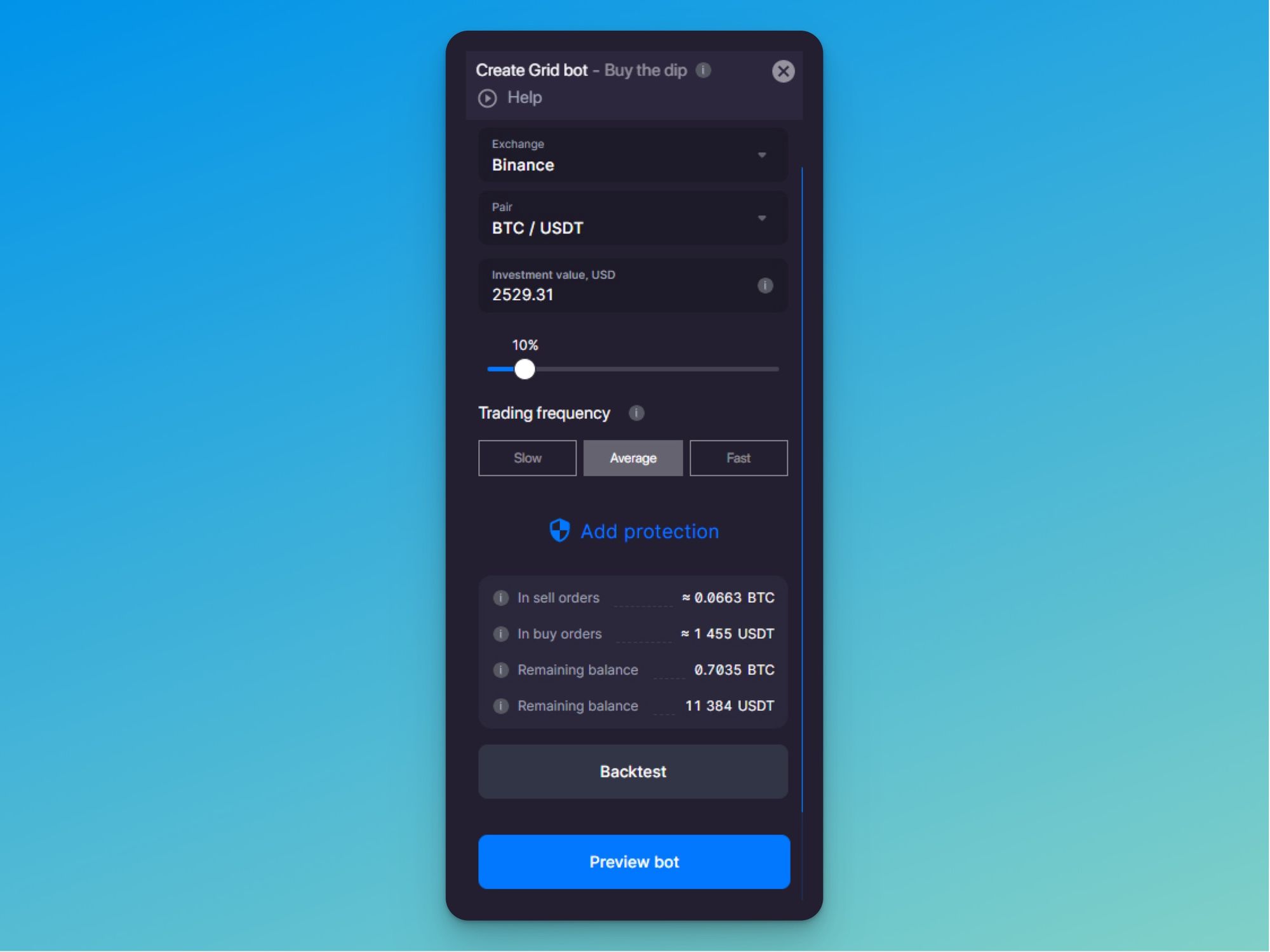Click the Preview bot button
1270x952 pixels.
coord(633,861)
